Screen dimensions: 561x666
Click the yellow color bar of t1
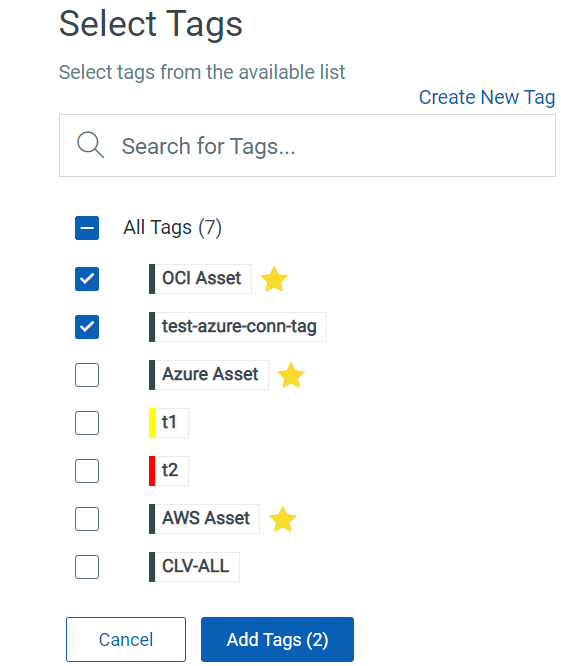point(152,423)
